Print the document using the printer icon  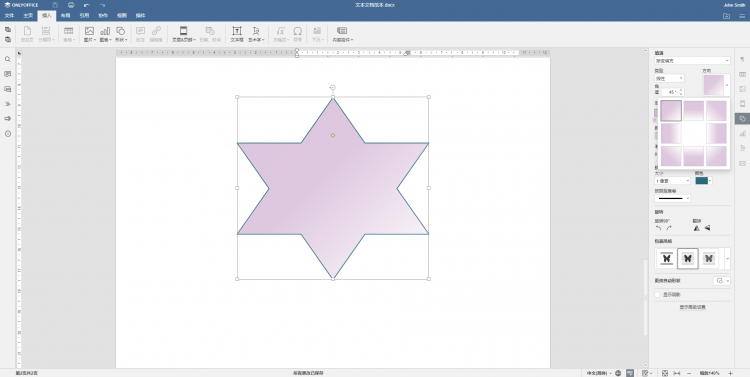click(x=71, y=5)
